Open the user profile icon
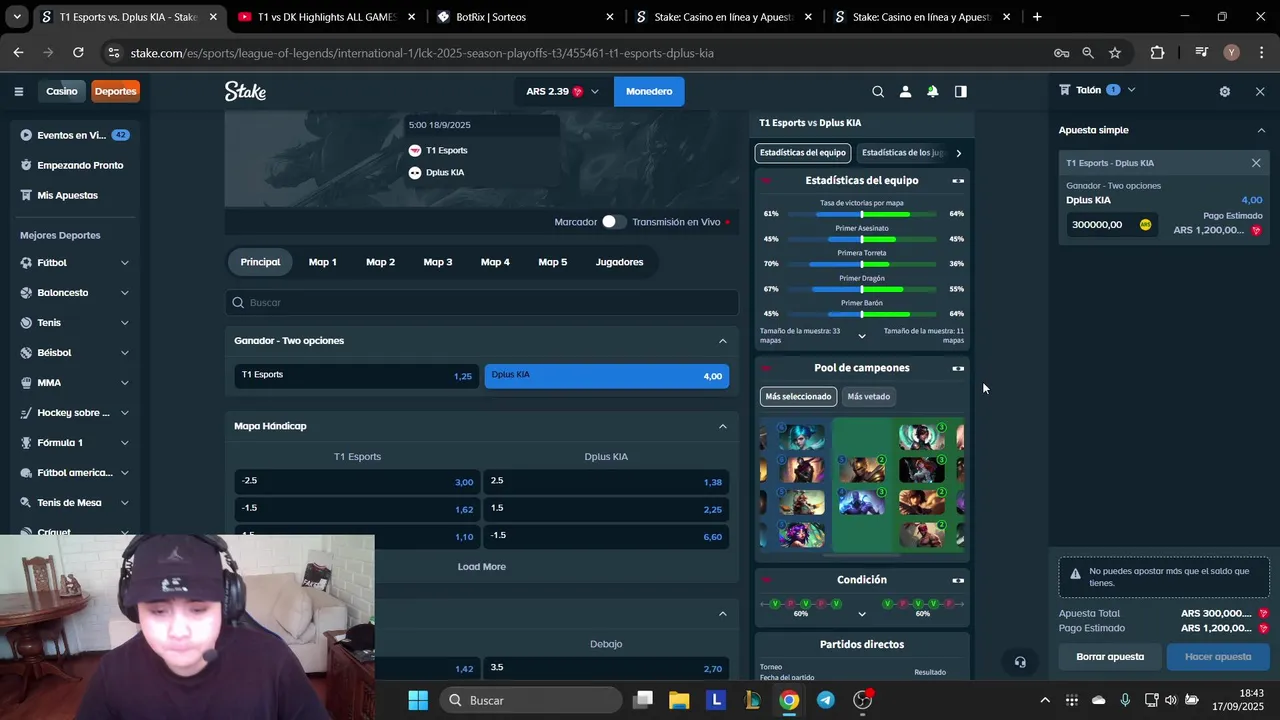This screenshot has height=720, width=1280. click(x=905, y=91)
